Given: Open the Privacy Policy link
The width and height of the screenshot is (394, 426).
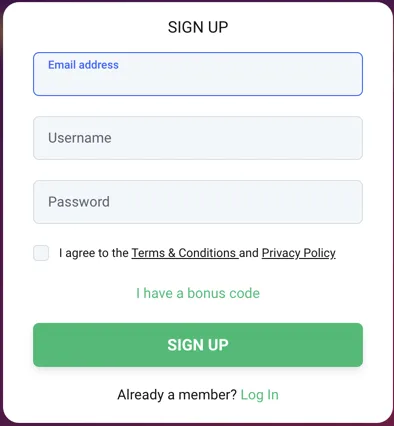Looking at the screenshot, I should 298,253.
